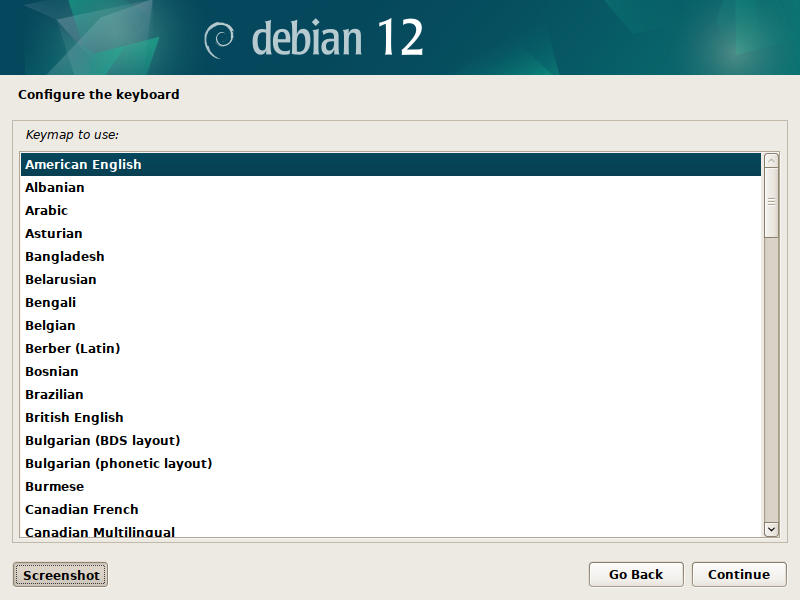Pick Canadian French keymap
The image size is (800, 600).
pos(391,509)
